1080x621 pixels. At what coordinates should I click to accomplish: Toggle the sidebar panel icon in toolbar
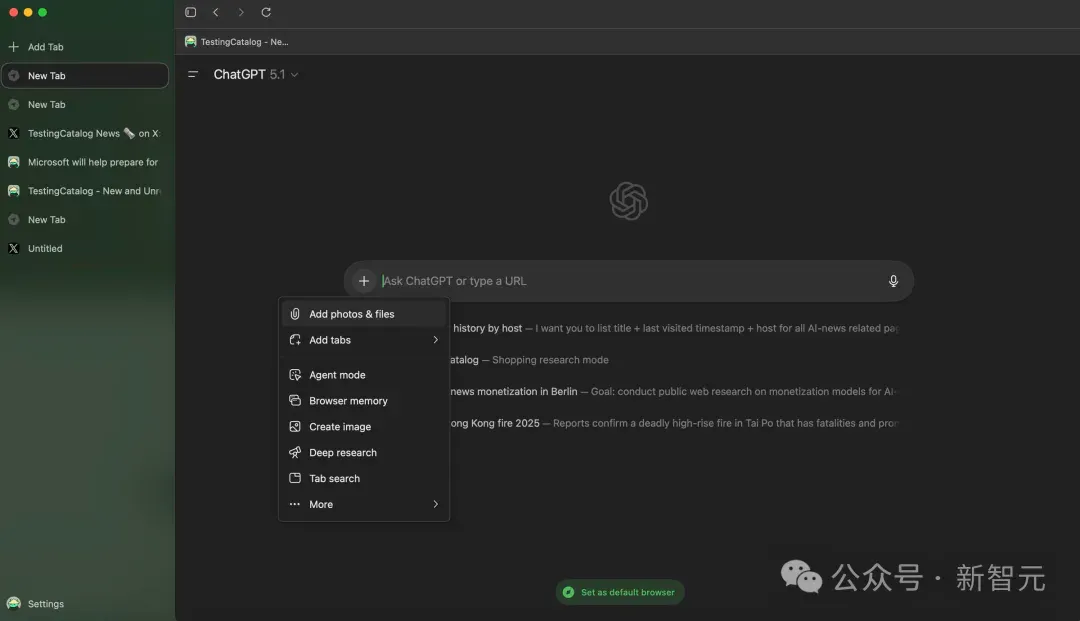pos(191,12)
